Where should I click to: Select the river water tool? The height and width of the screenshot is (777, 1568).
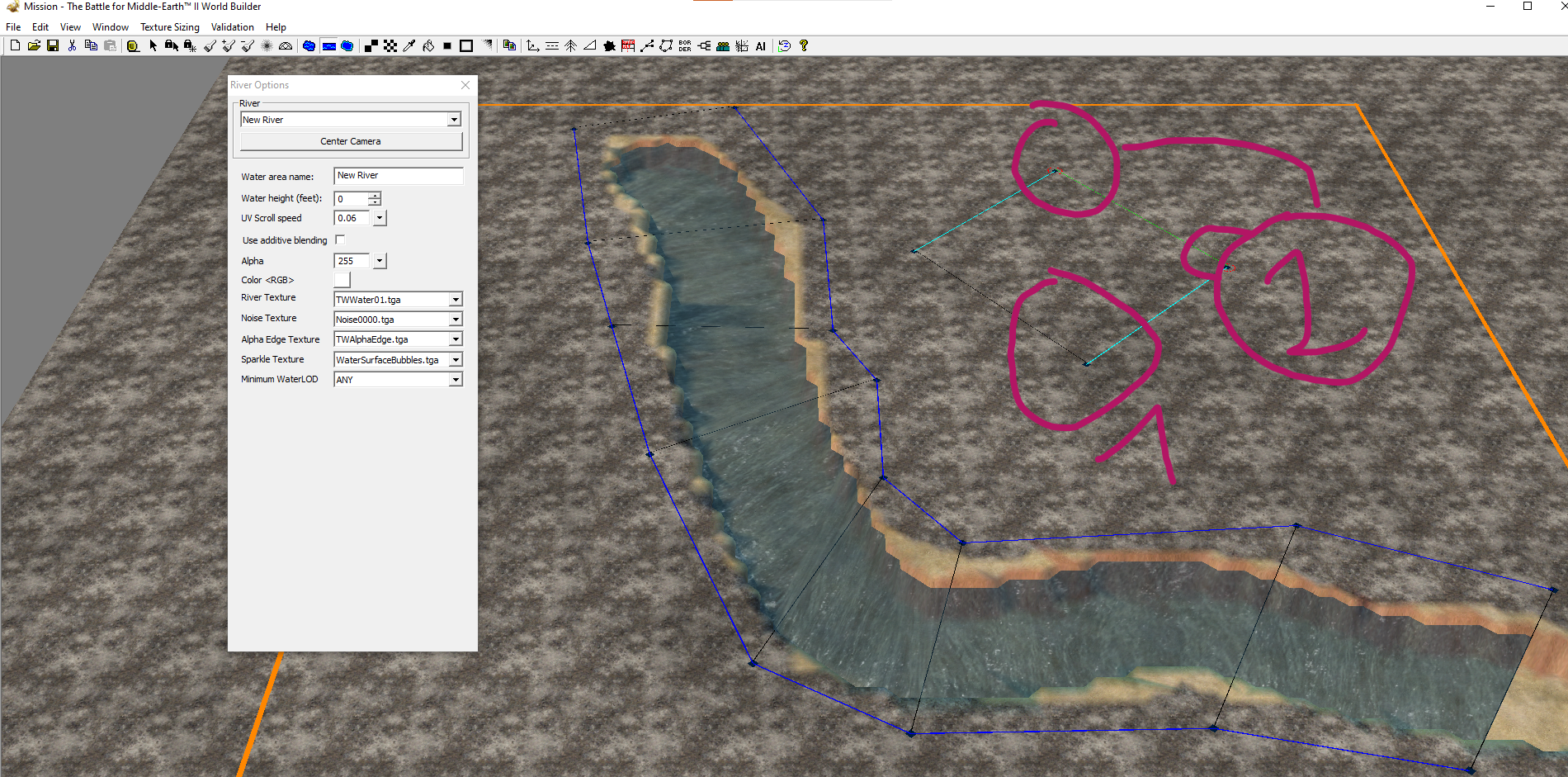tap(328, 45)
